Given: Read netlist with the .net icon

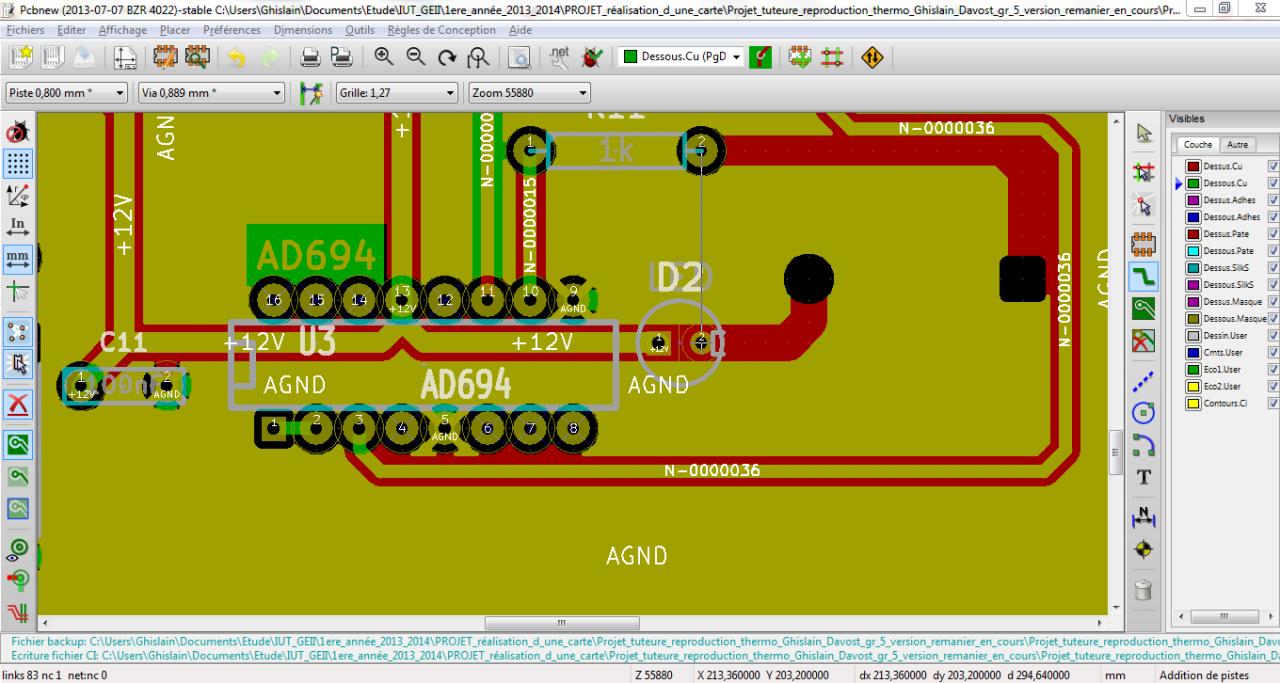Looking at the screenshot, I should pos(561,58).
